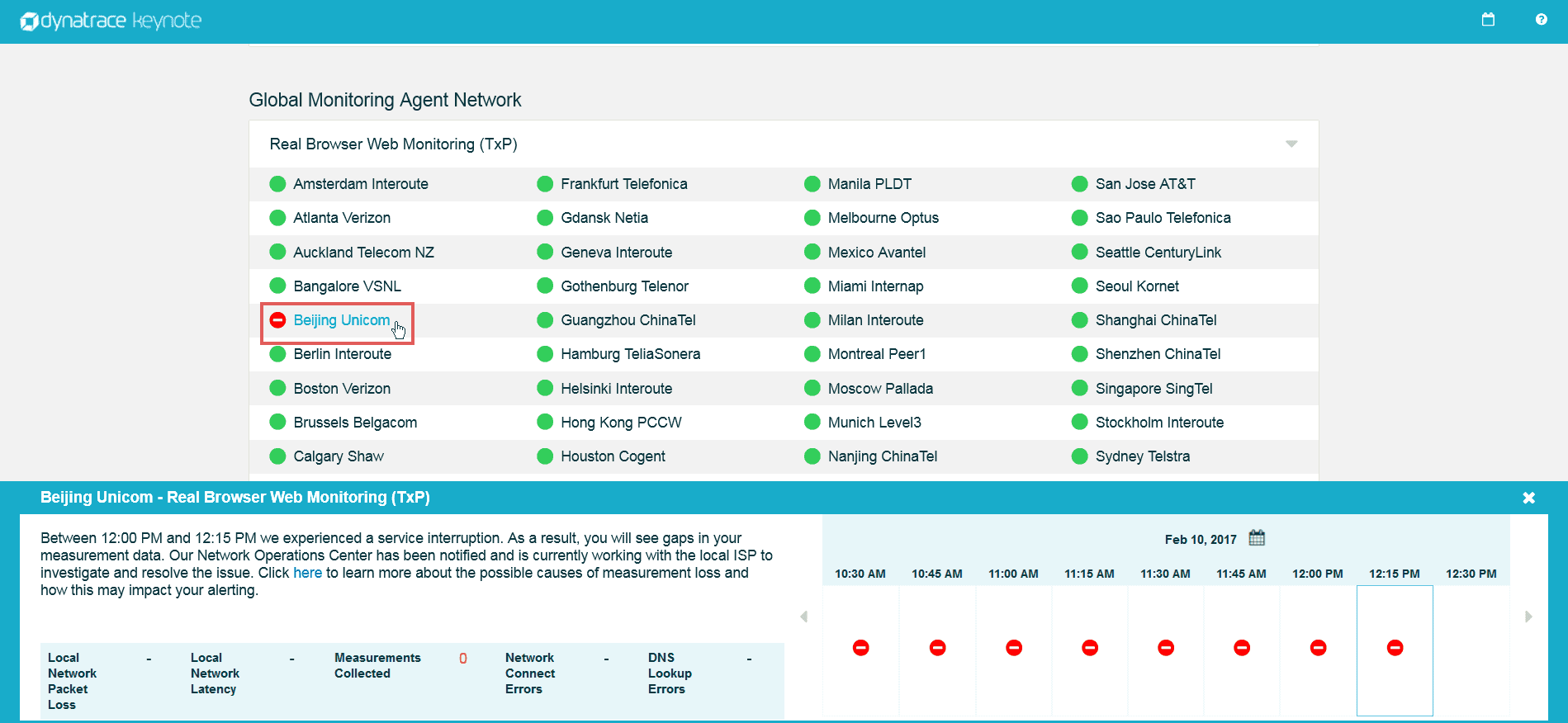Click the green status icon for Frankfurt Telefonica
The width and height of the screenshot is (1568, 723).
pyautogui.click(x=545, y=184)
